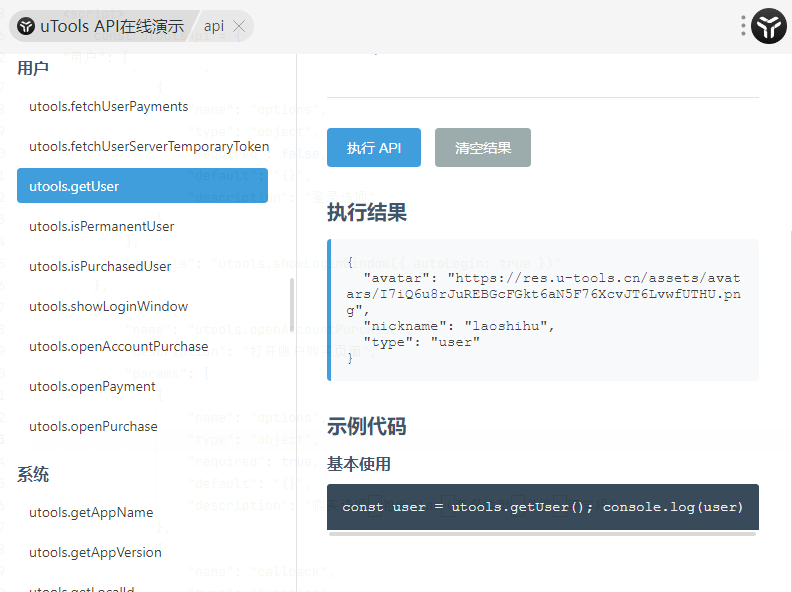The width and height of the screenshot is (792, 592).
Task: Go to utools.openPayment entry
Action: pos(92,387)
